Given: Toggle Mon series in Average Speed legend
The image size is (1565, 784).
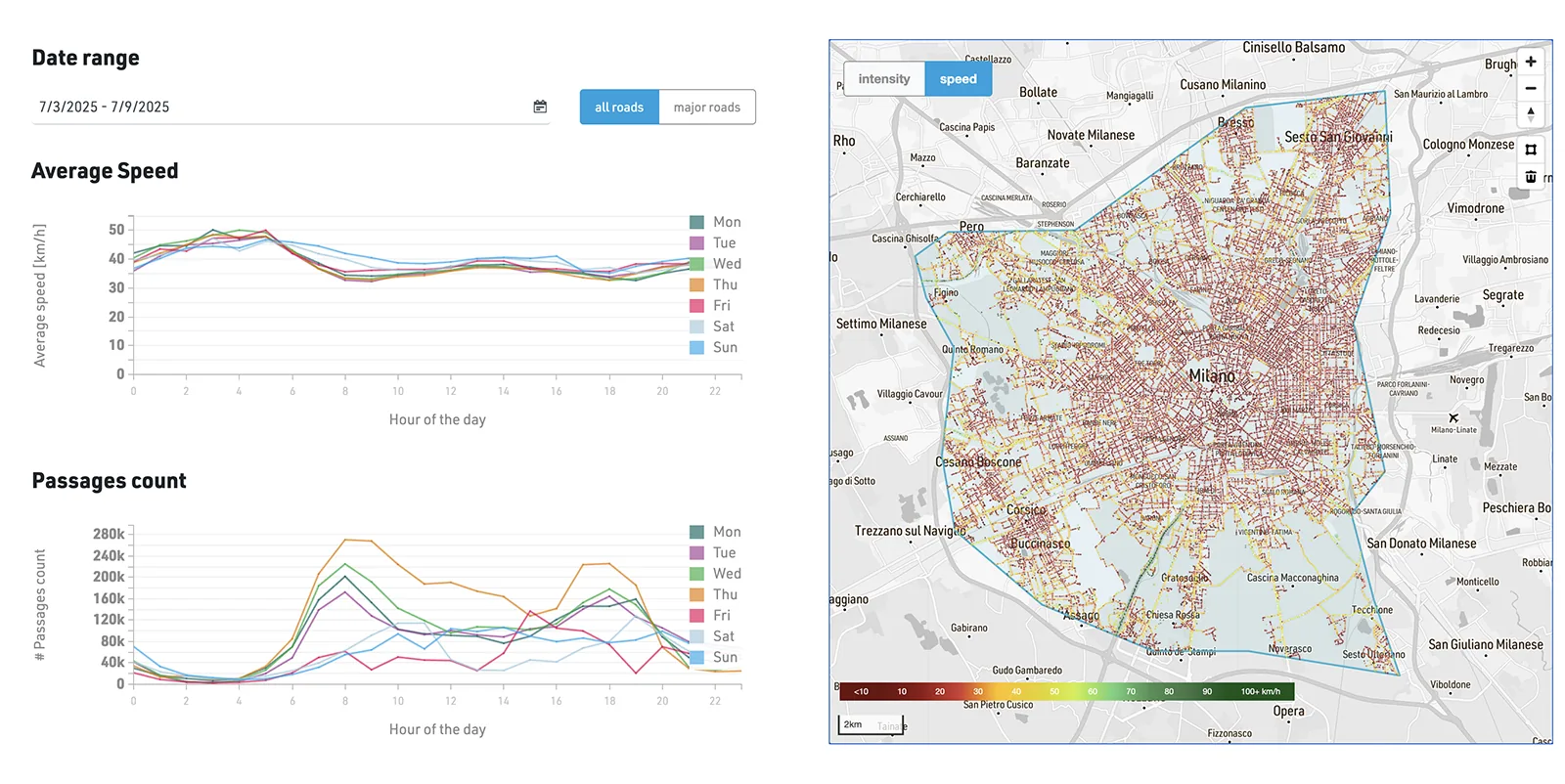Looking at the screenshot, I should [x=715, y=222].
